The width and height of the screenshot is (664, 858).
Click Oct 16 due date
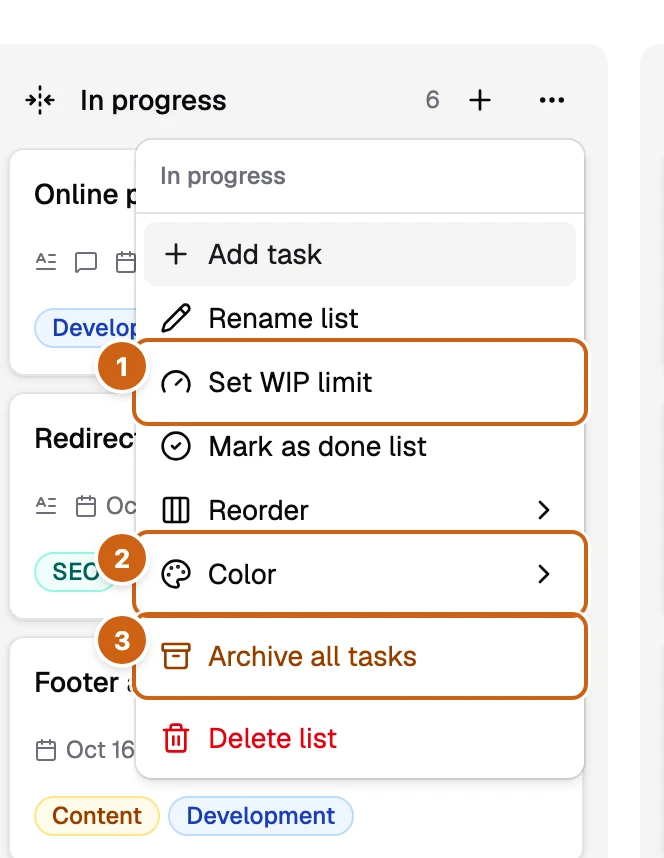100,750
